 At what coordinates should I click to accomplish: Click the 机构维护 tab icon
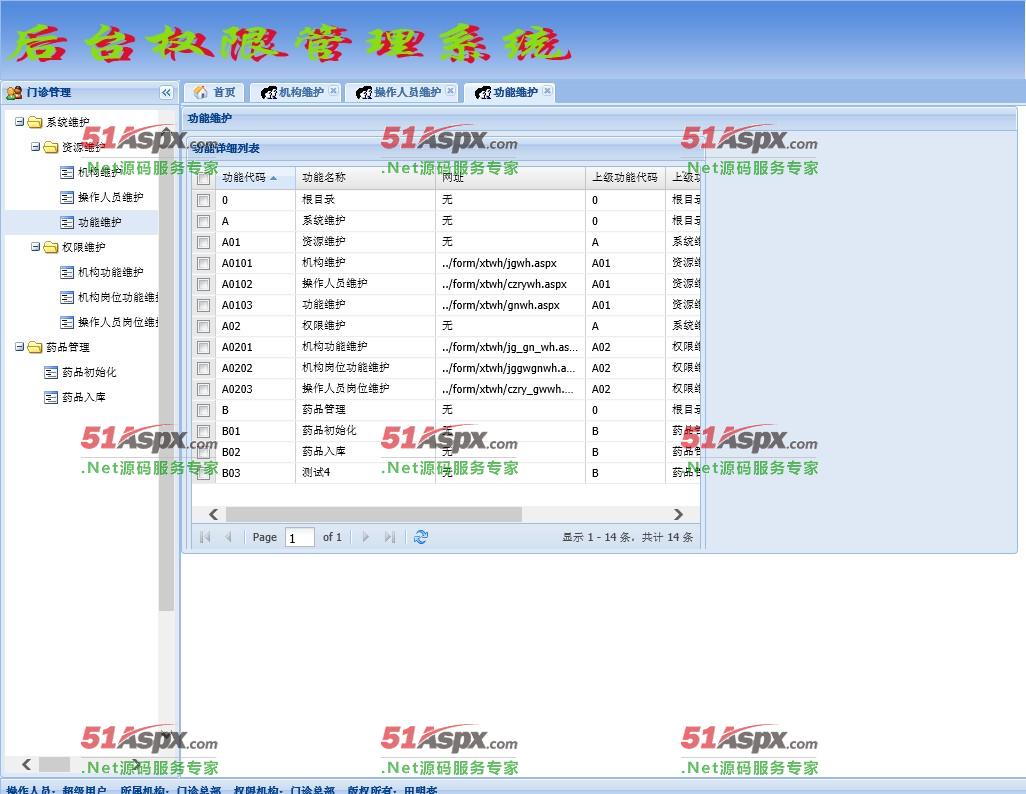[x=268, y=92]
